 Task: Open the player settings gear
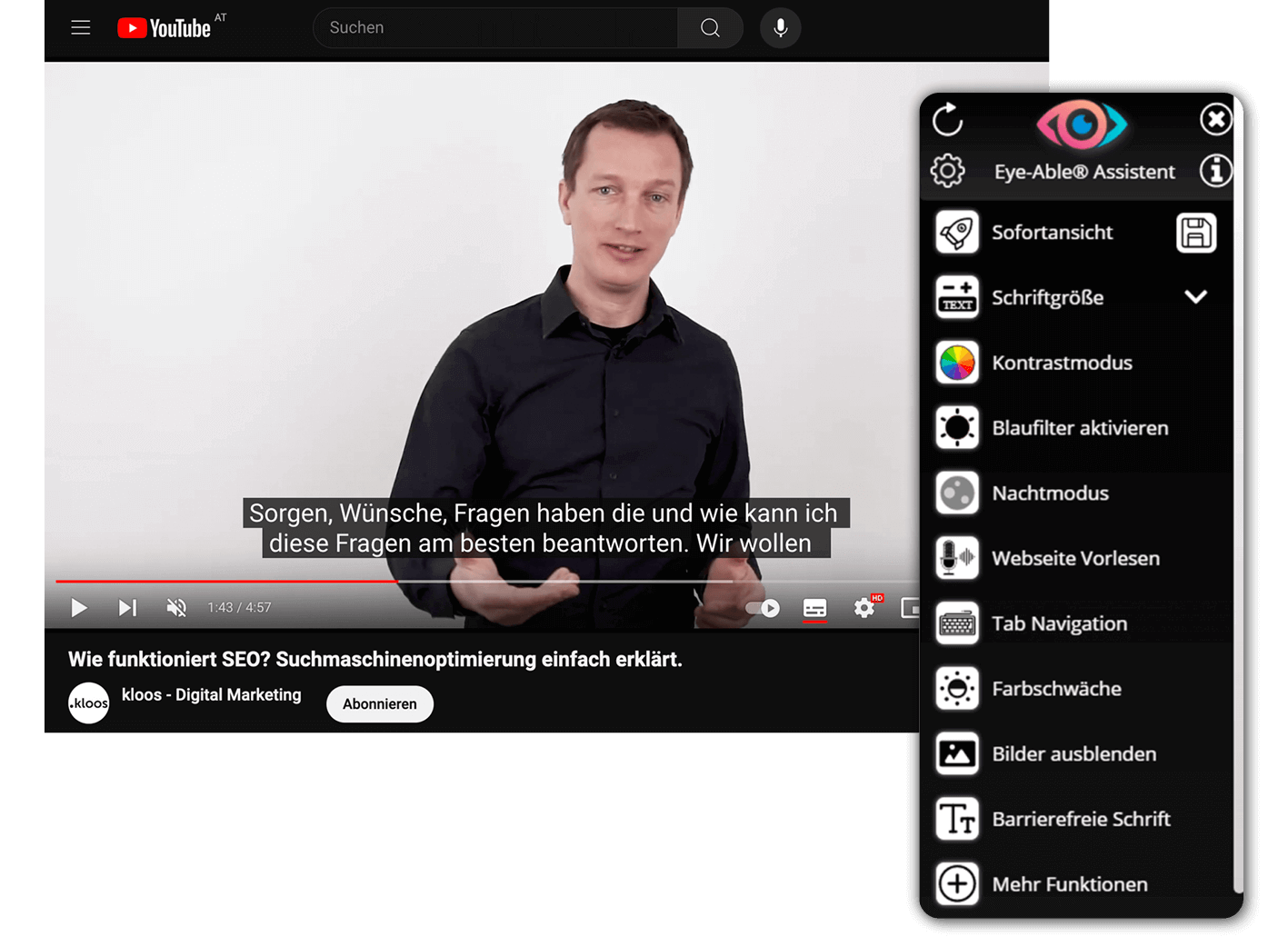[864, 607]
